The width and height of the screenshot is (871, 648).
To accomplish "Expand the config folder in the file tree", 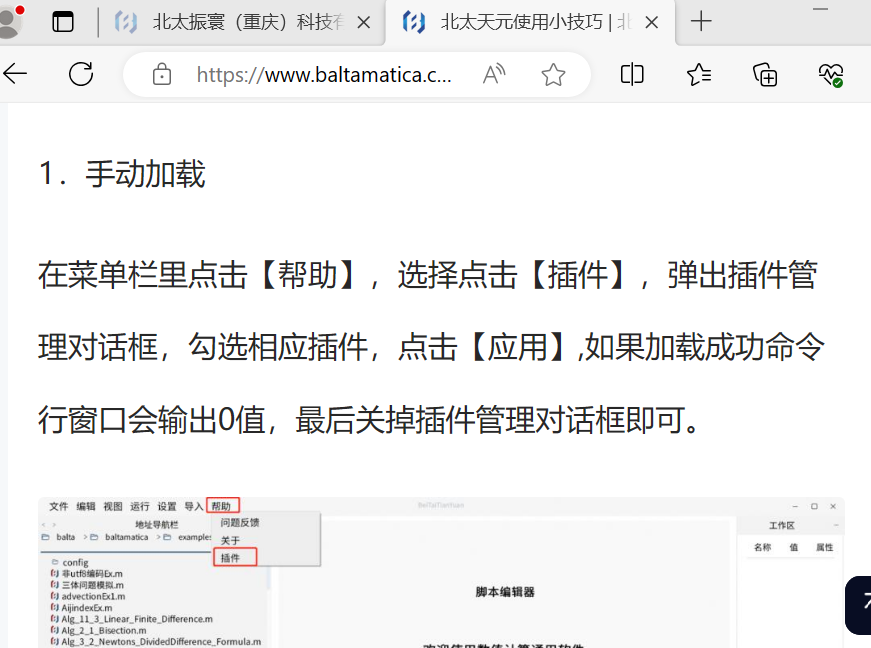I will [76, 563].
